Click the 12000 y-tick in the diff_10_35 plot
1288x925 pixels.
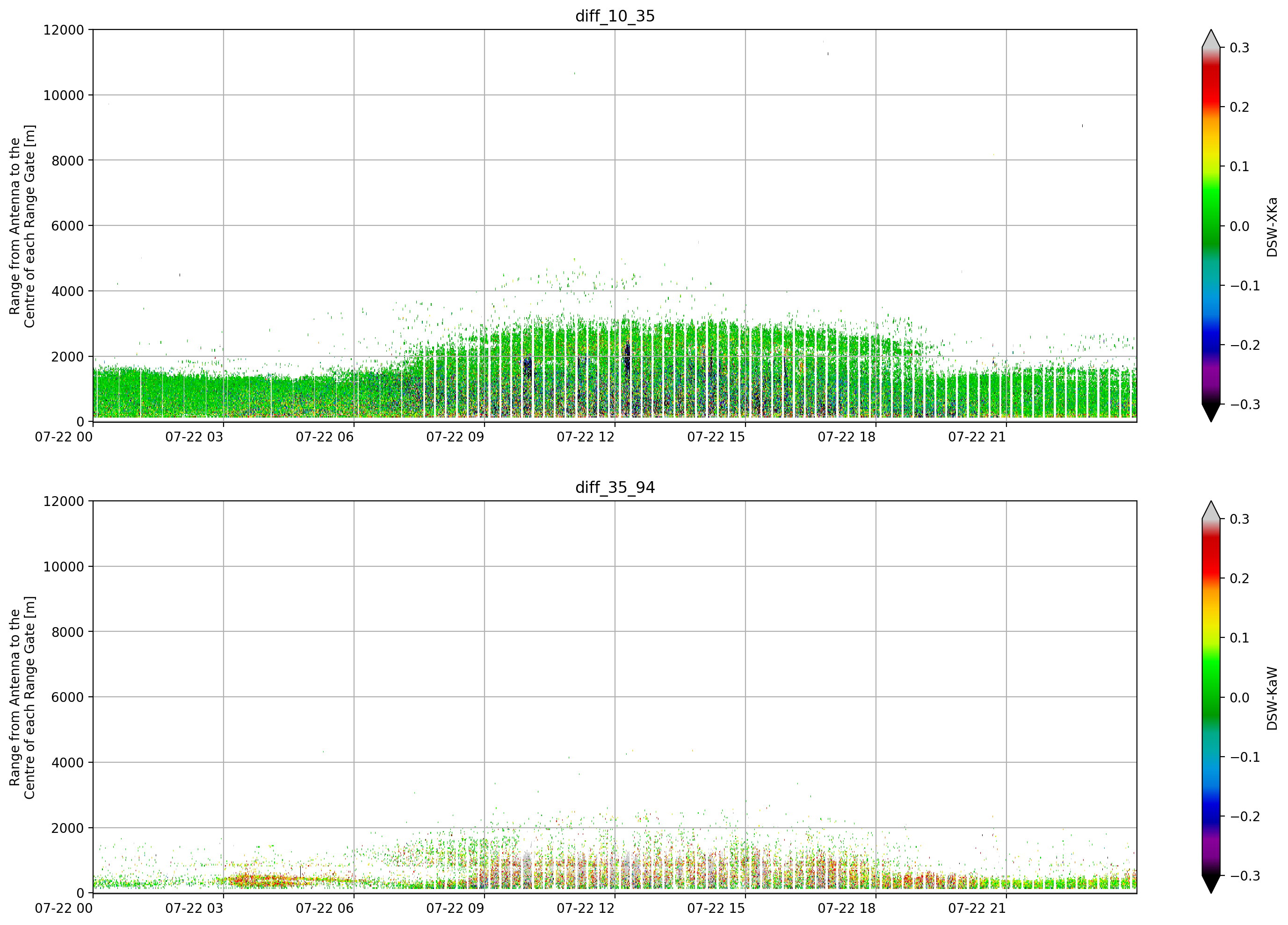click(x=64, y=29)
